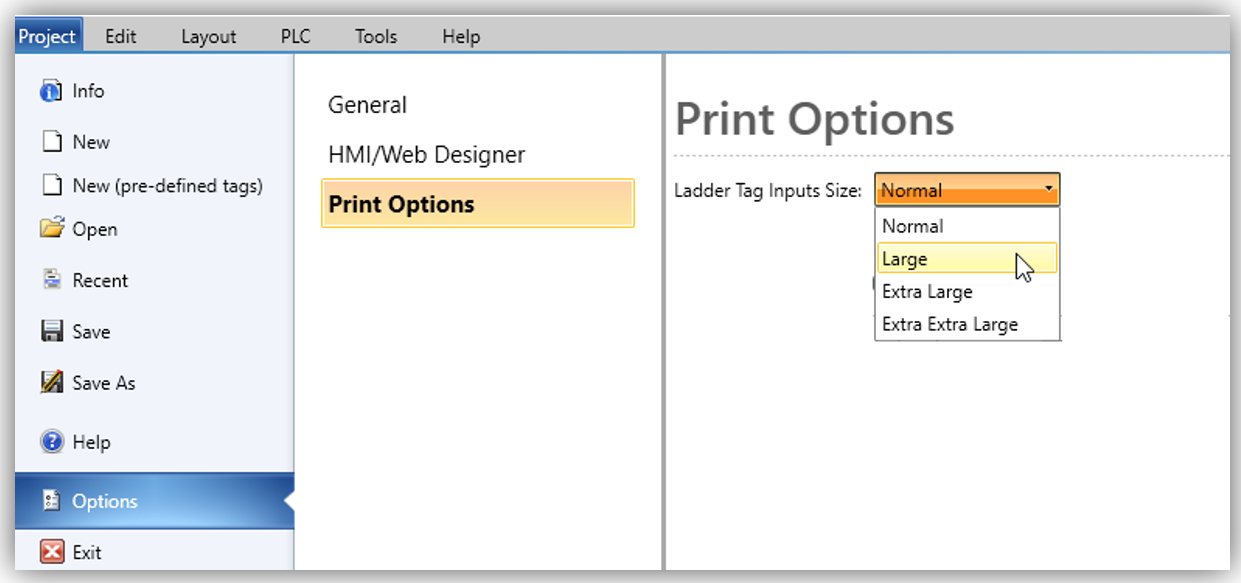1241x583 pixels.
Task: Click the Save As label in sidebar
Action: tap(104, 382)
